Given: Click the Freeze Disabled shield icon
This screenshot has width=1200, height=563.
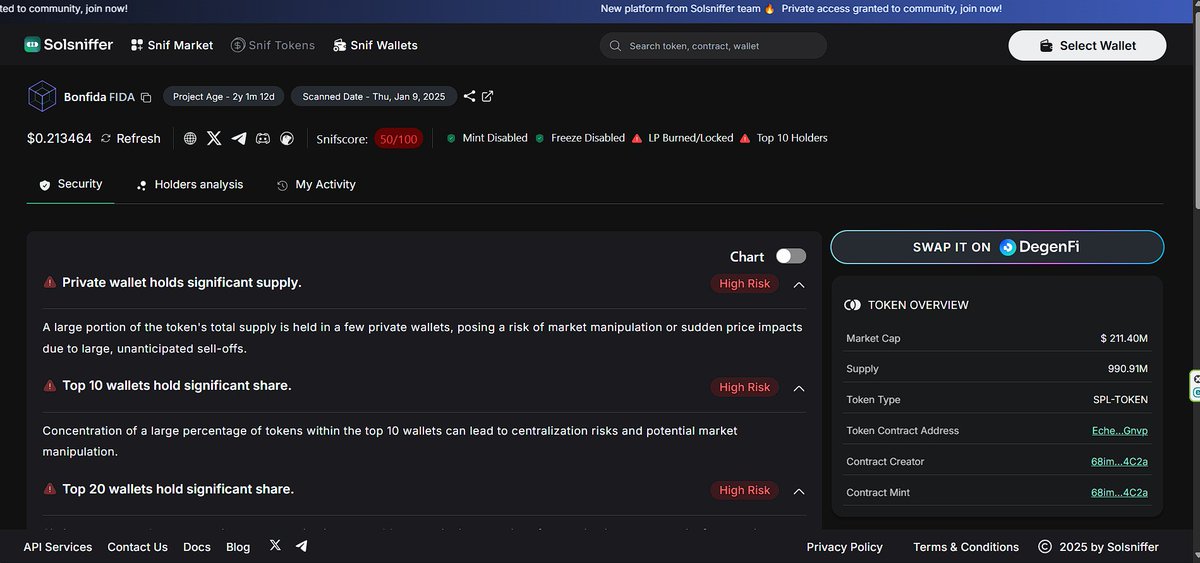Looking at the screenshot, I should (x=540, y=138).
